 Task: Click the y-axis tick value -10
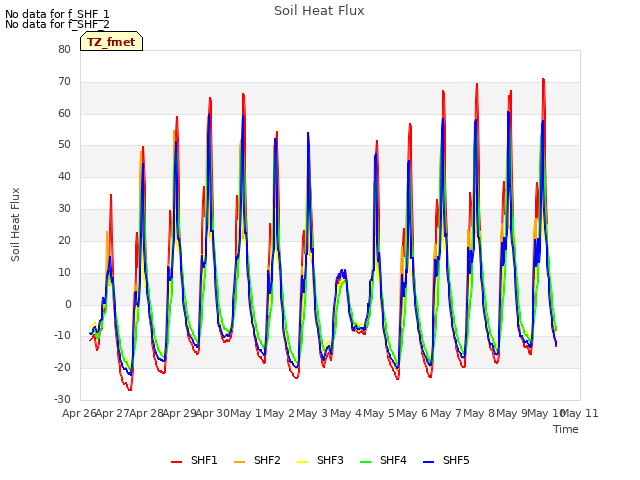pyautogui.click(x=63, y=336)
